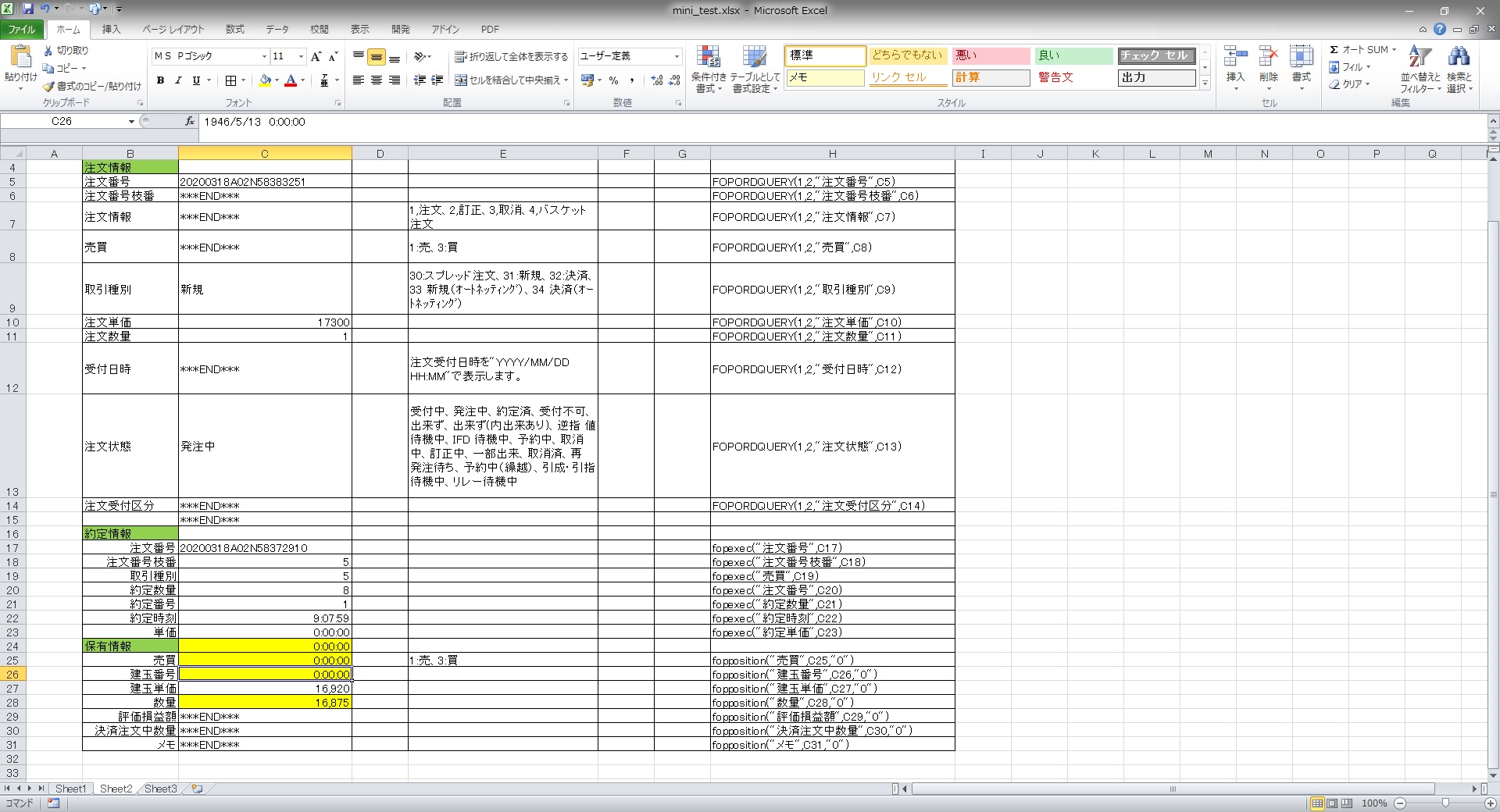Open the font name dropdown
The height and width of the screenshot is (812, 1500).
(264, 56)
